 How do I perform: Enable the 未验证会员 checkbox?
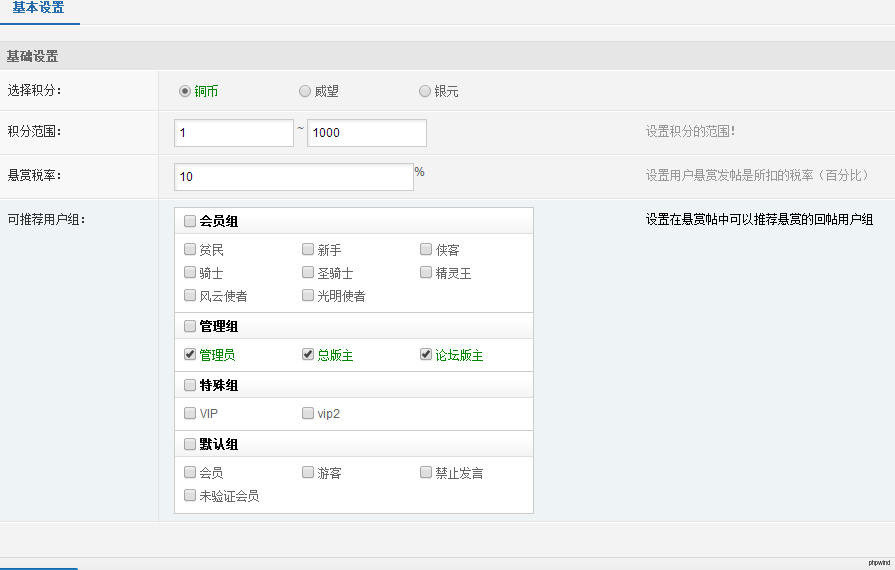(190, 495)
